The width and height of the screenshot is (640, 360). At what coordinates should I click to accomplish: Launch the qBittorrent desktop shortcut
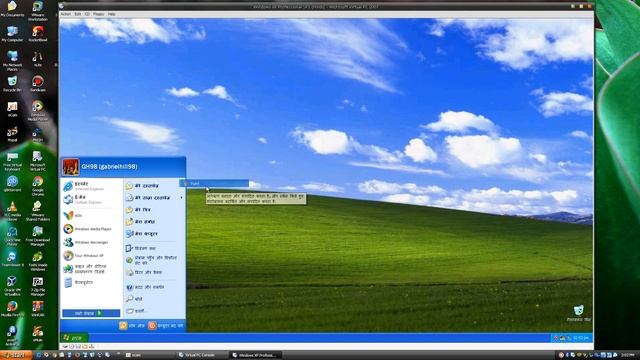(12, 184)
